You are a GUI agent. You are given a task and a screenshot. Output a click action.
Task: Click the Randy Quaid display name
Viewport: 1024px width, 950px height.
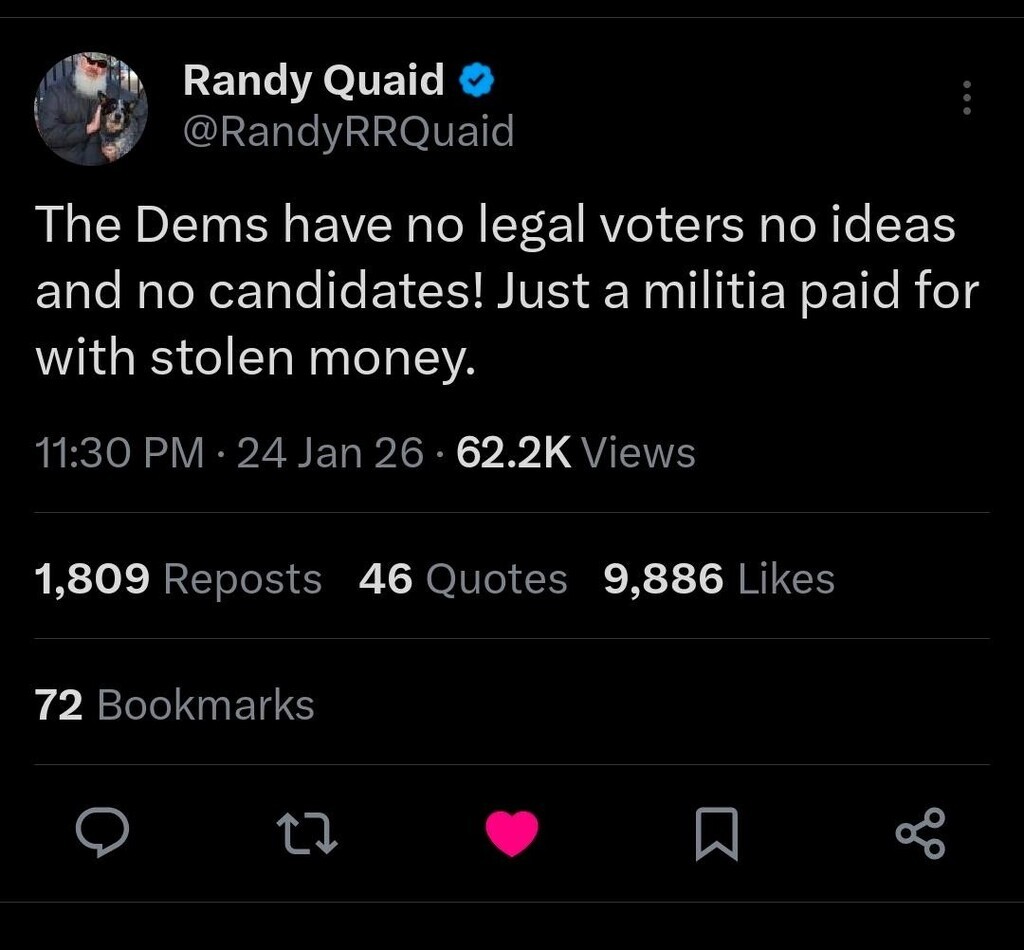pyautogui.click(x=313, y=80)
